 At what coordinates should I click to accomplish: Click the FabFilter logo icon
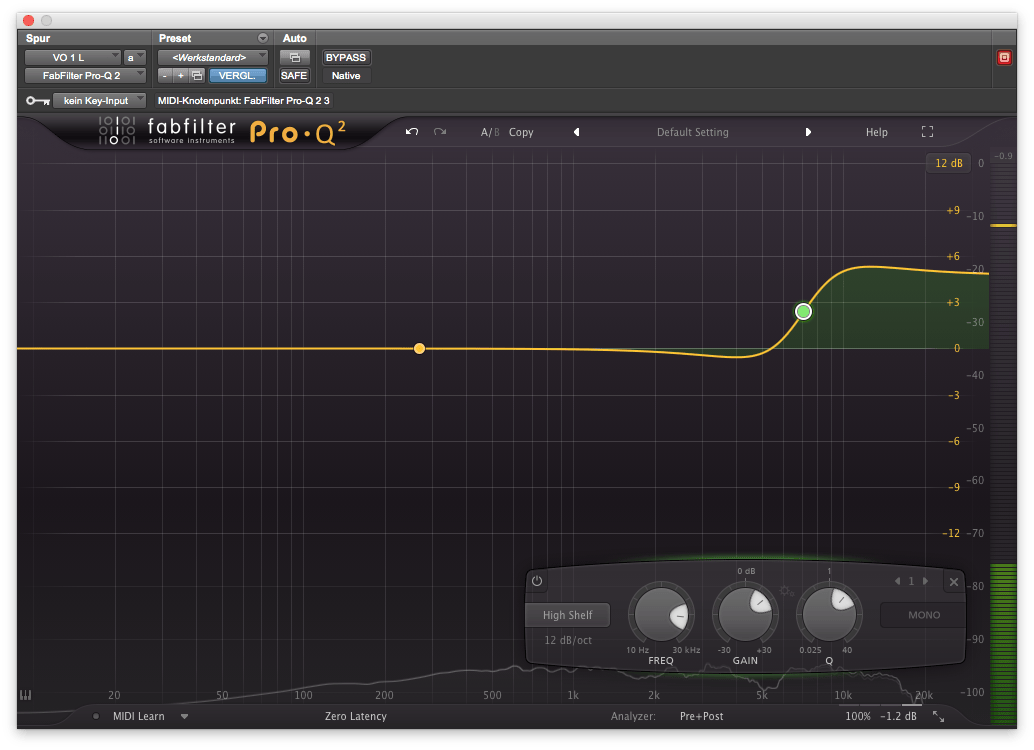(x=117, y=130)
